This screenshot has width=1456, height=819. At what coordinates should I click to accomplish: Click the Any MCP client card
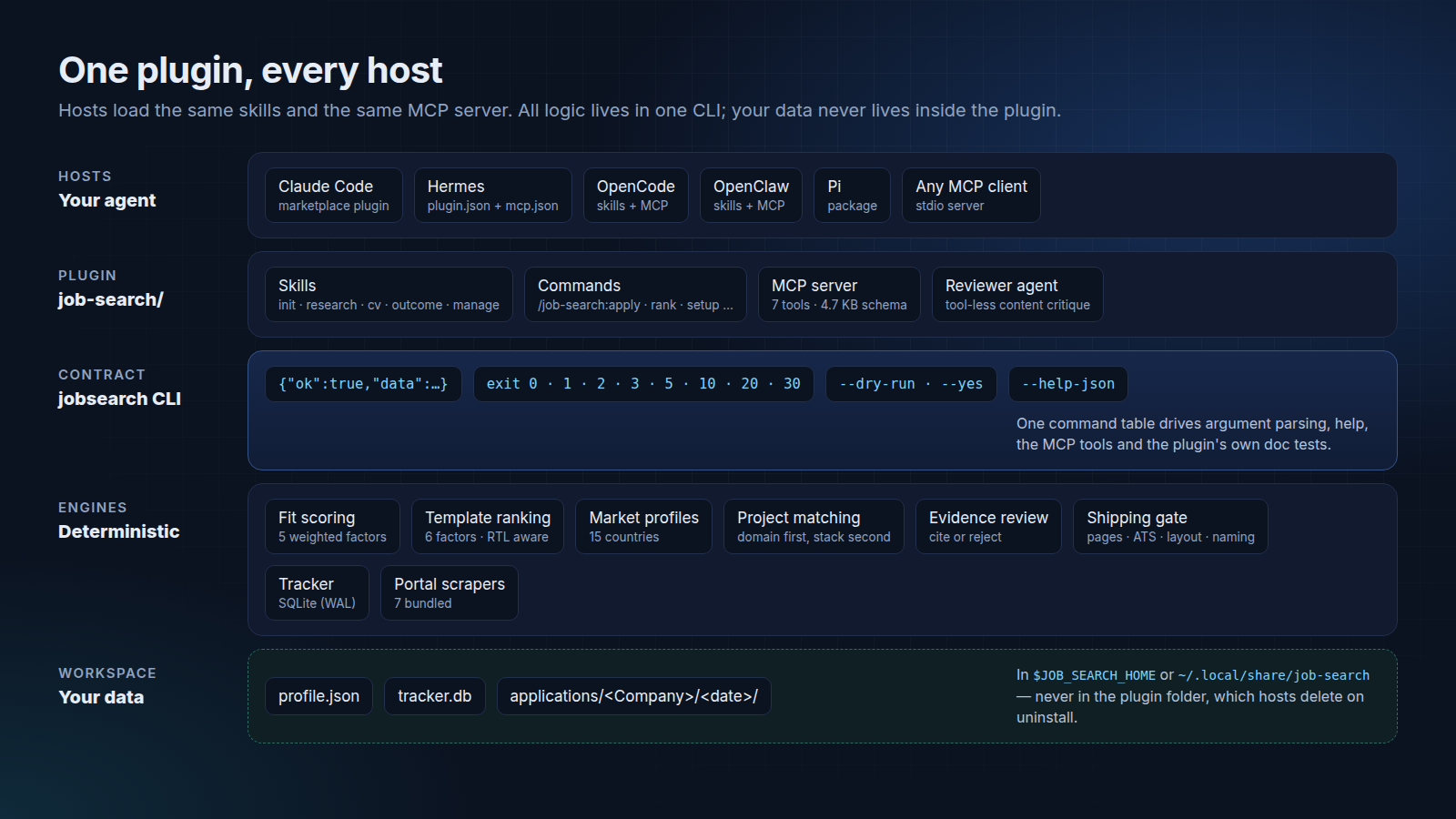point(971,195)
